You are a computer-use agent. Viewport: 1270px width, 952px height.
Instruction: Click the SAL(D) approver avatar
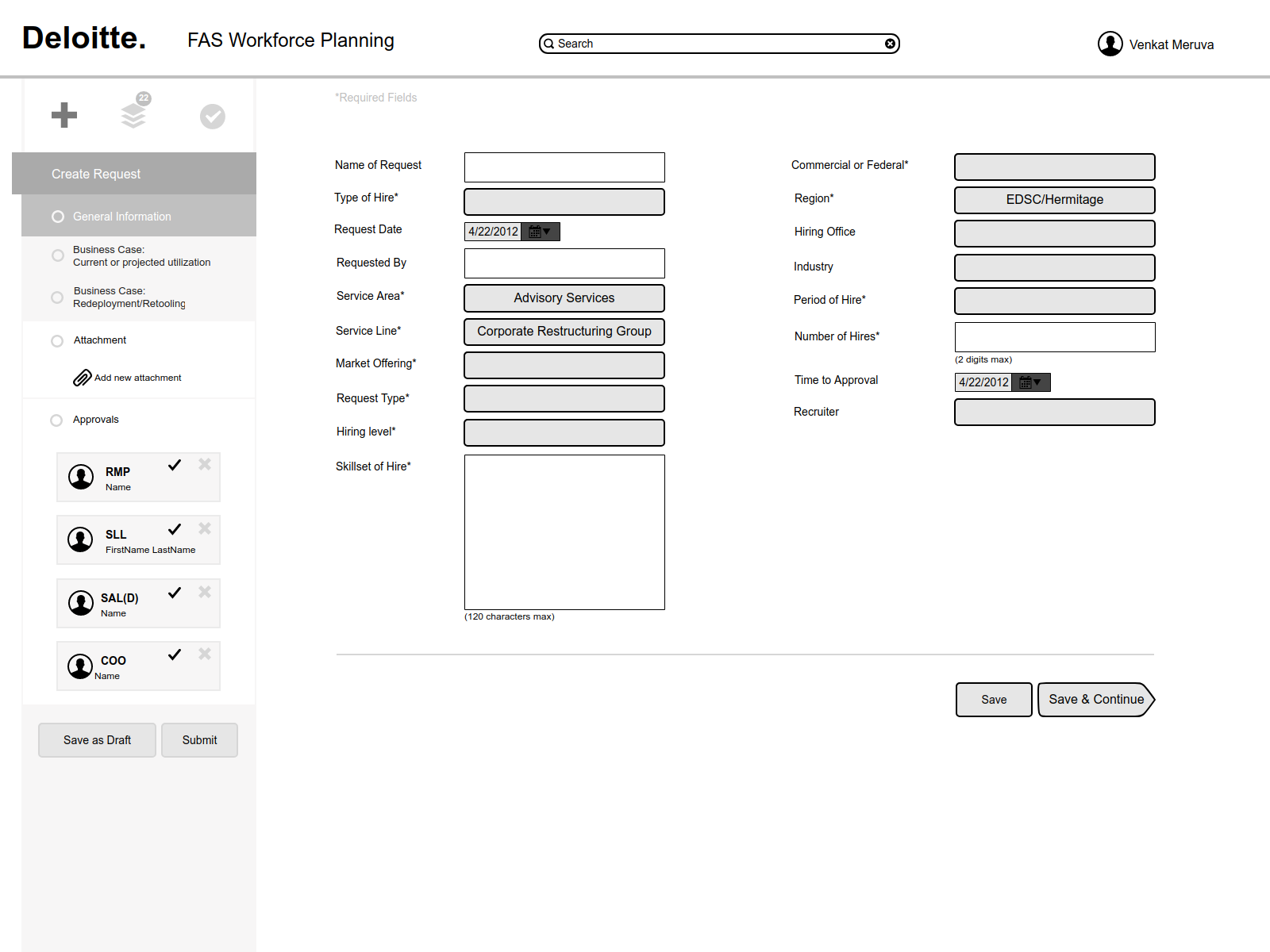81,603
